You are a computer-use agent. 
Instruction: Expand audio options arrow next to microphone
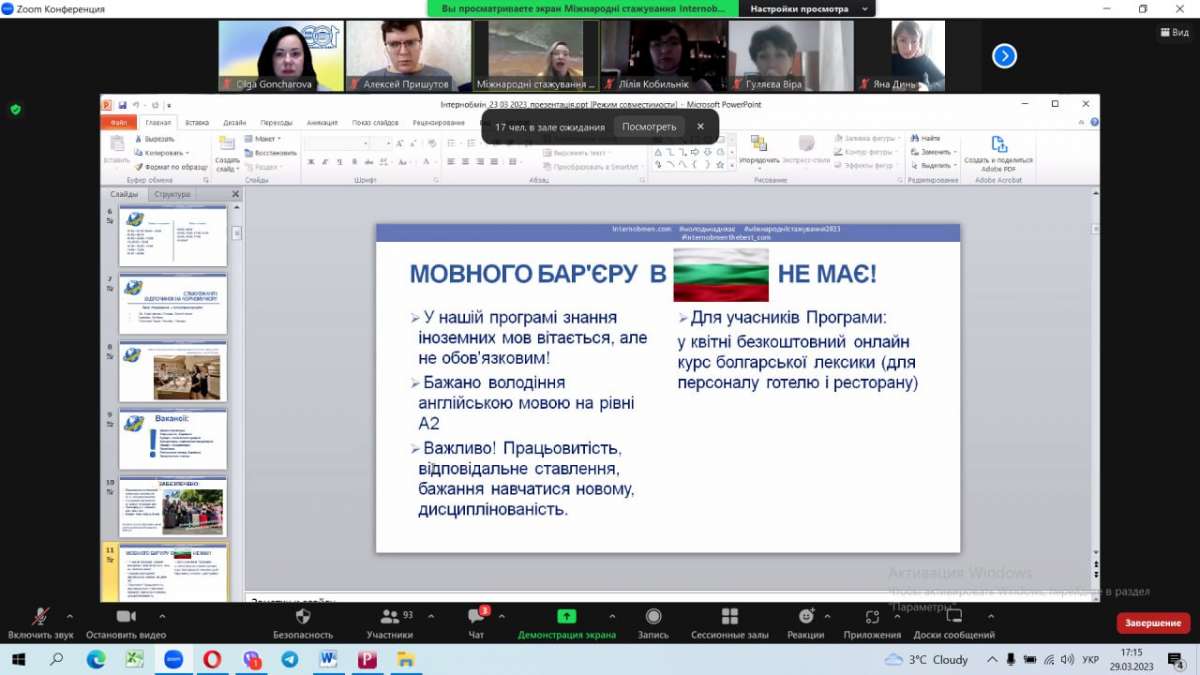point(70,615)
